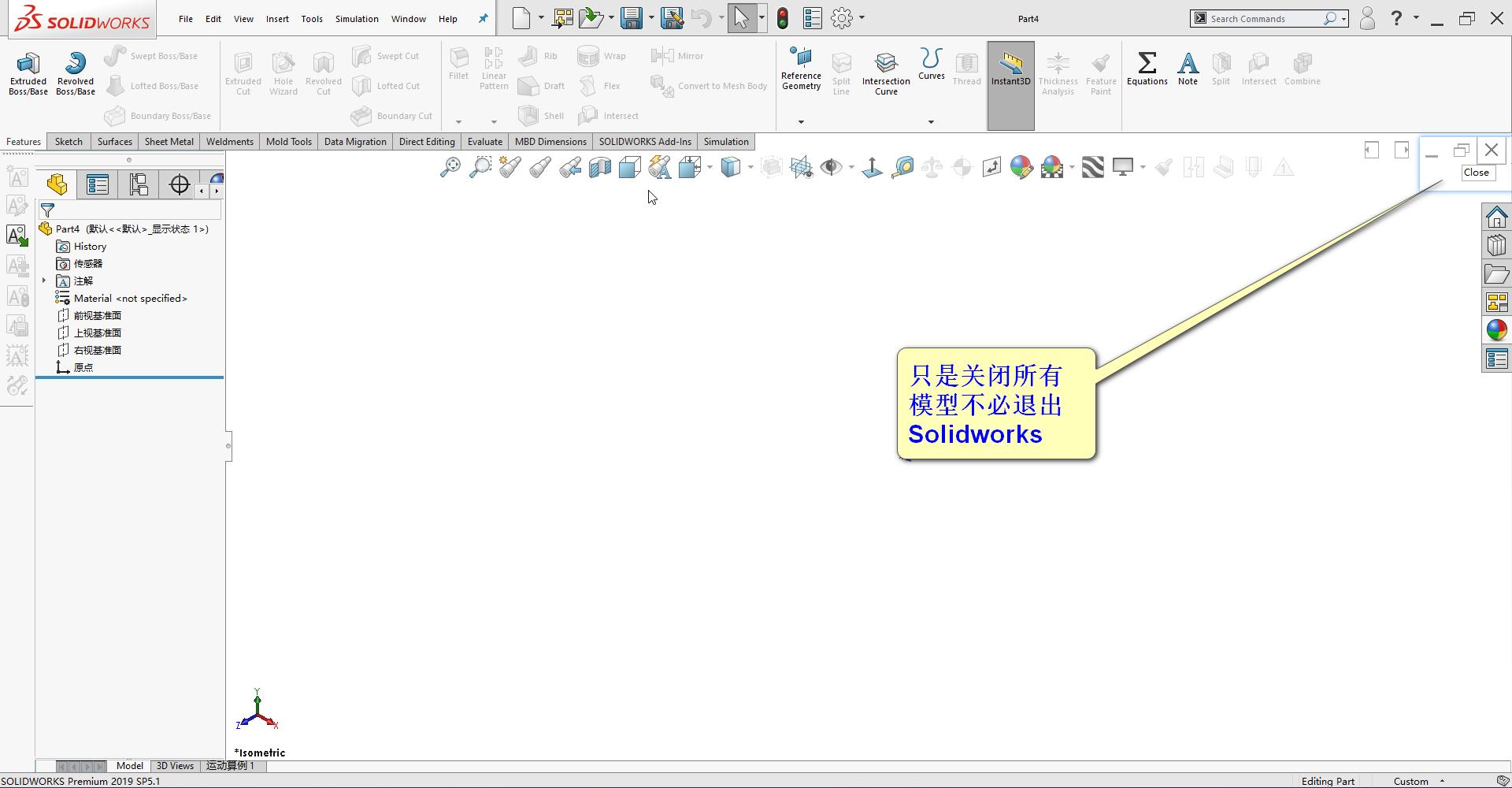Open the Insert menu
Screen dimensions: 1512x788
[x=277, y=18]
